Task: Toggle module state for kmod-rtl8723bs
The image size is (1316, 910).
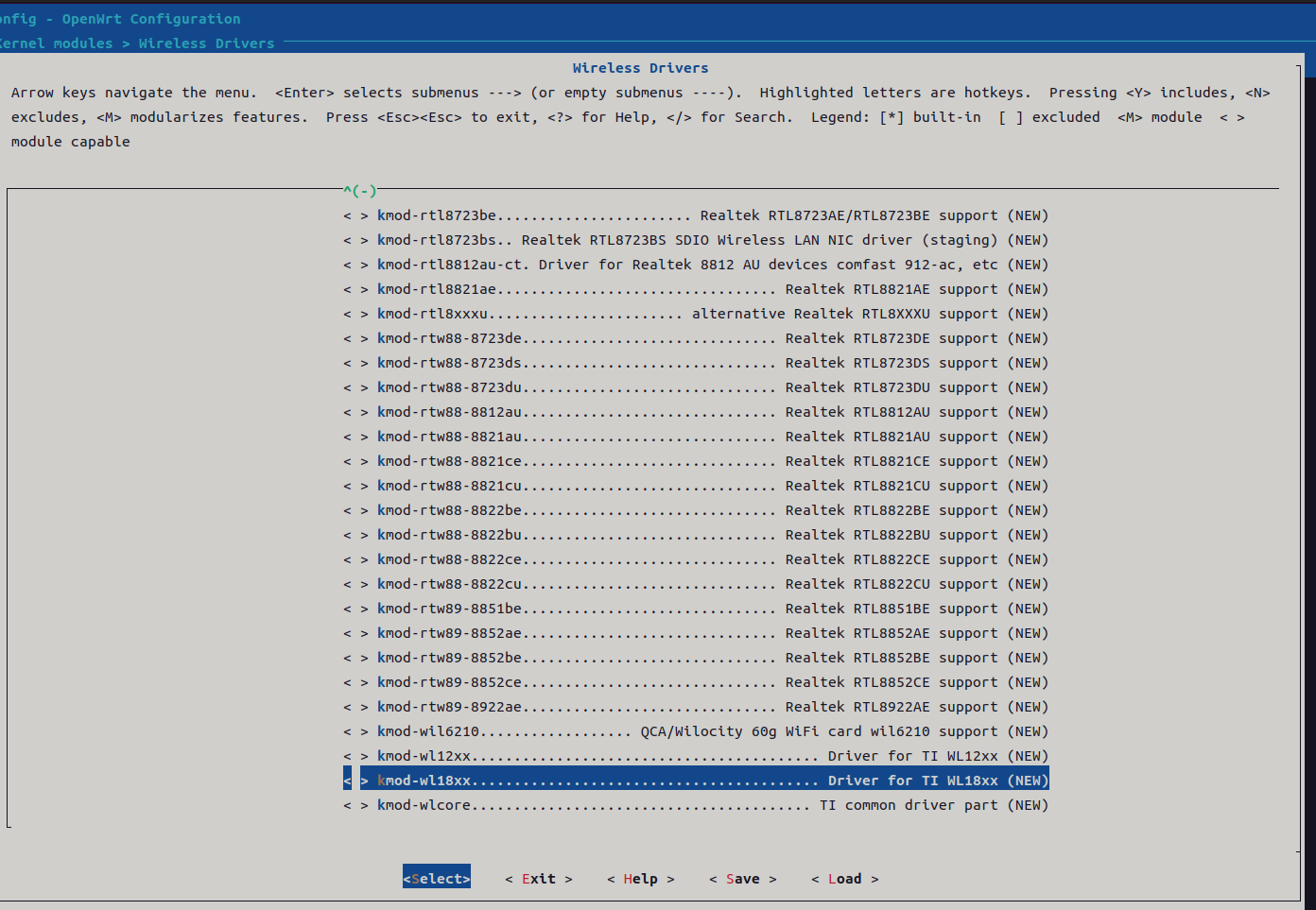Action: point(355,240)
